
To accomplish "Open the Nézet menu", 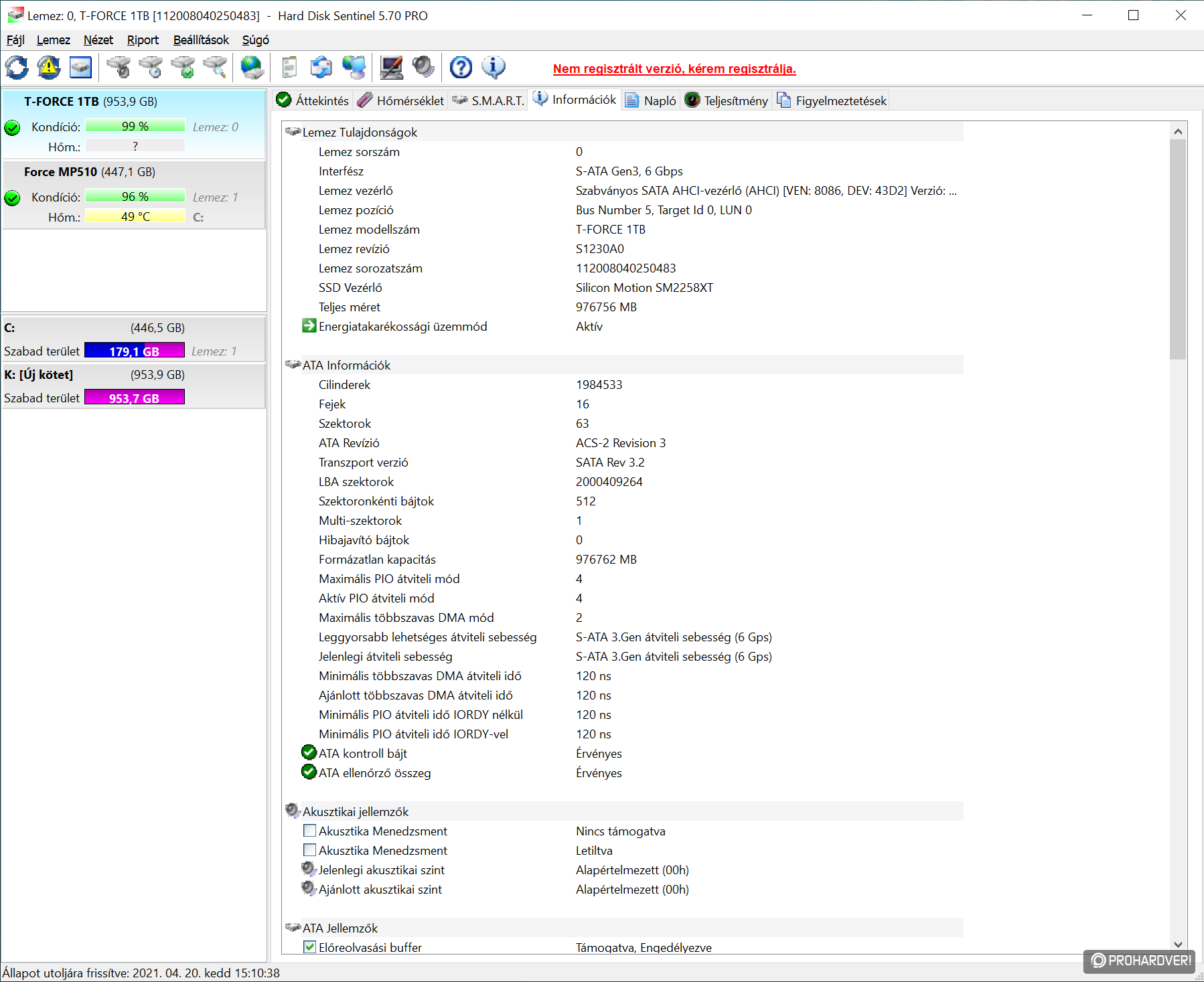I will tap(98, 40).
